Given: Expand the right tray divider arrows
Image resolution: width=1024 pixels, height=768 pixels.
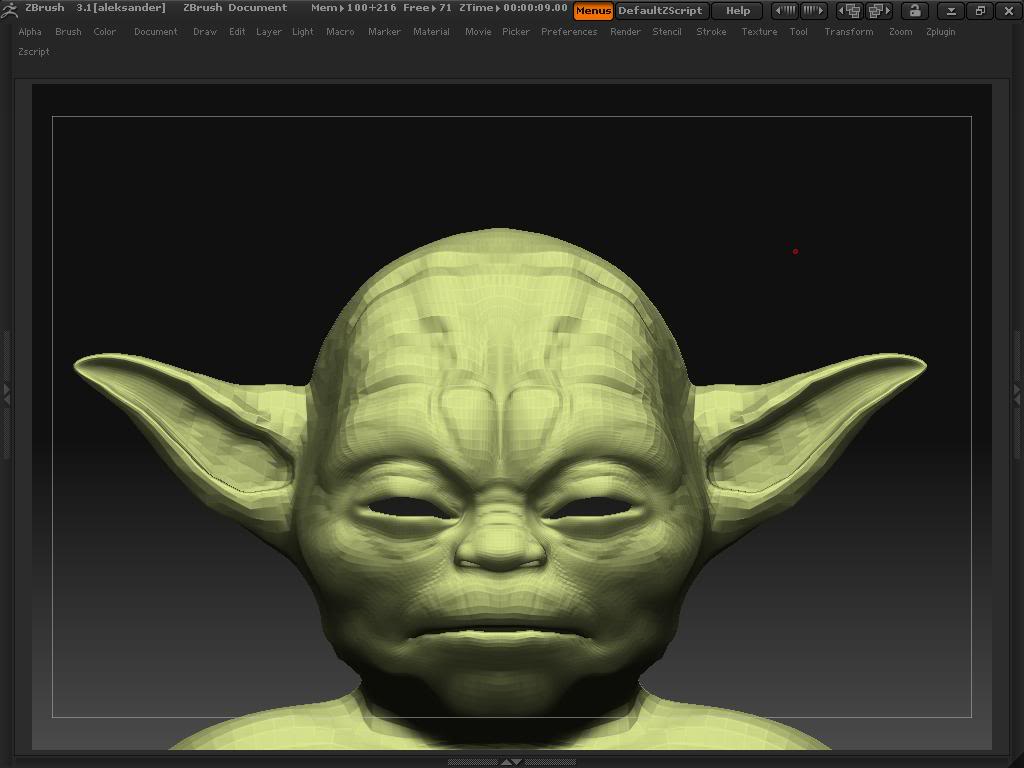Looking at the screenshot, I should coord(1017,394).
